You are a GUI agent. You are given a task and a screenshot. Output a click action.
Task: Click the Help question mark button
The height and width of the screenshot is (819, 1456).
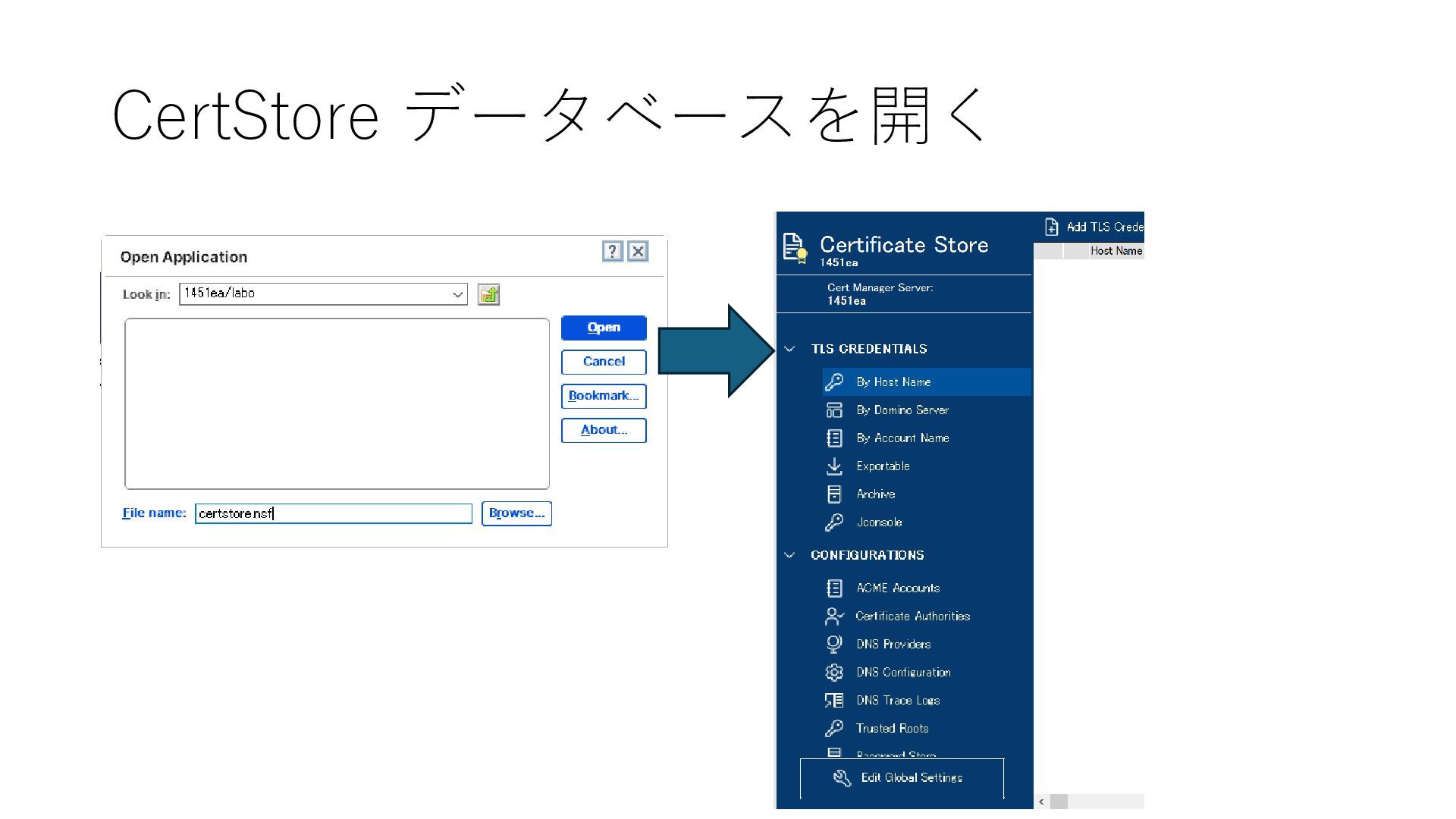(613, 252)
